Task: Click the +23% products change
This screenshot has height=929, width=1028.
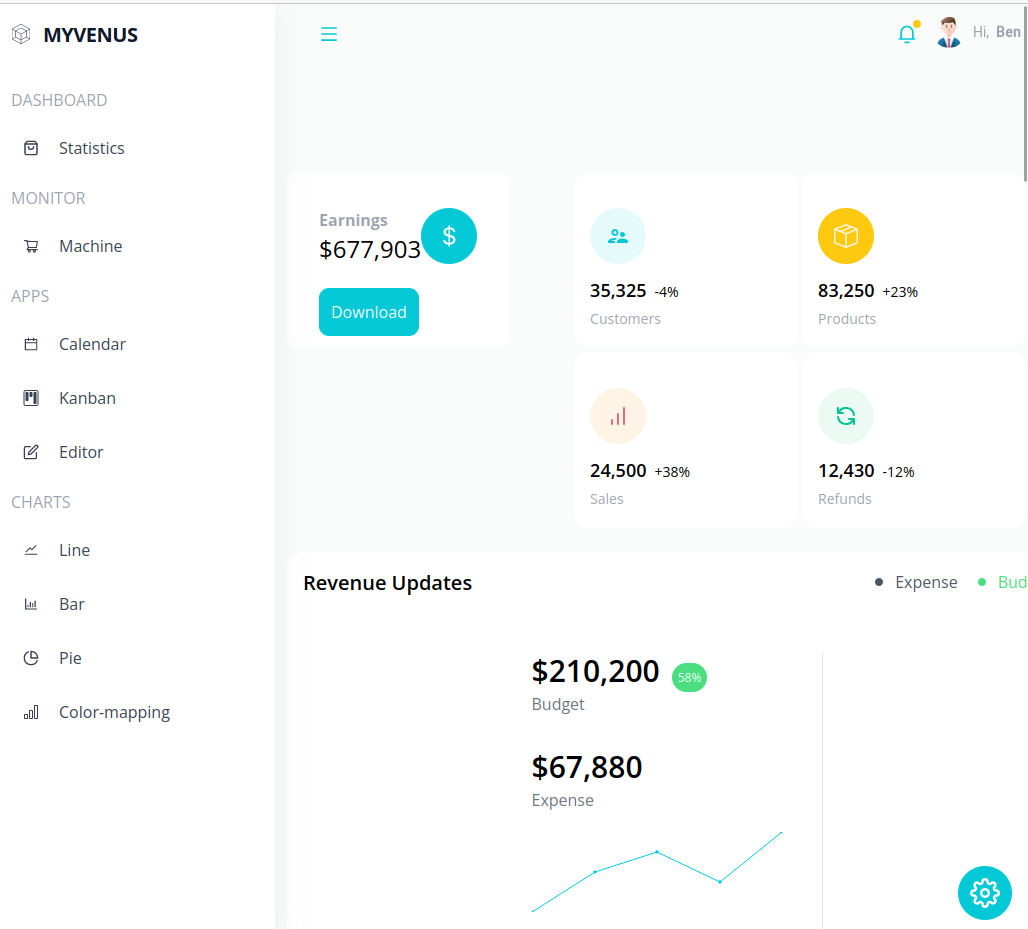Action: tap(900, 292)
